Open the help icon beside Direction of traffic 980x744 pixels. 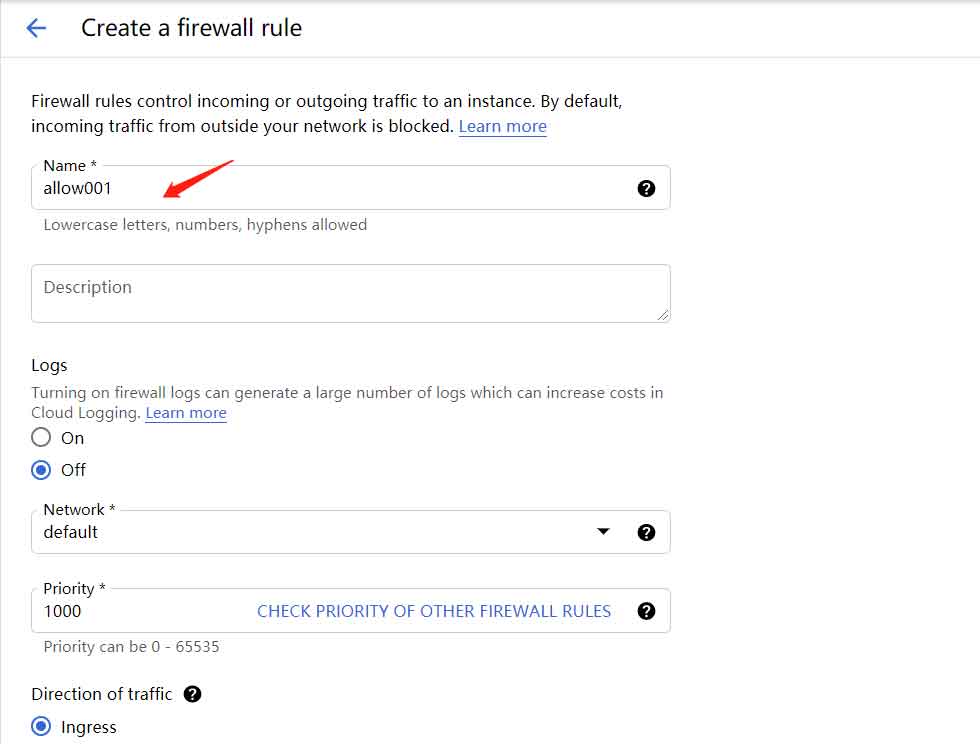point(192,694)
